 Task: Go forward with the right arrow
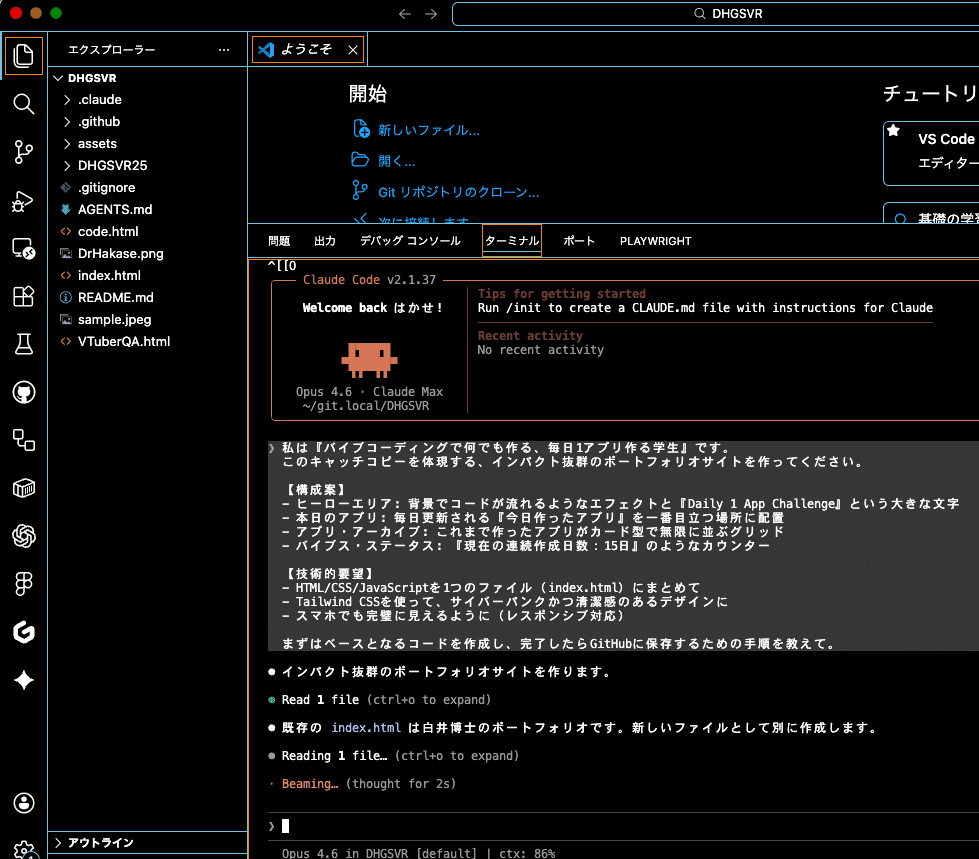[x=431, y=14]
